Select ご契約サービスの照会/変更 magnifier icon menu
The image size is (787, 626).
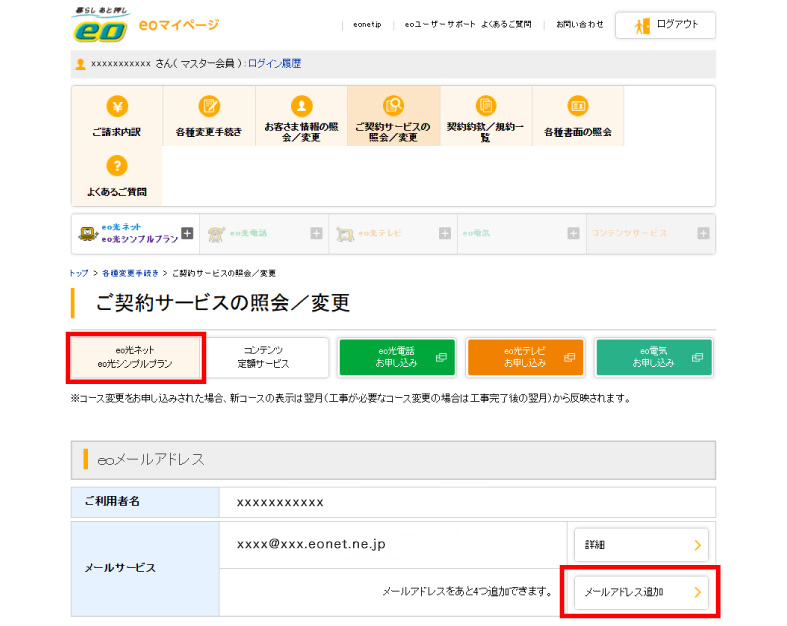(394, 116)
